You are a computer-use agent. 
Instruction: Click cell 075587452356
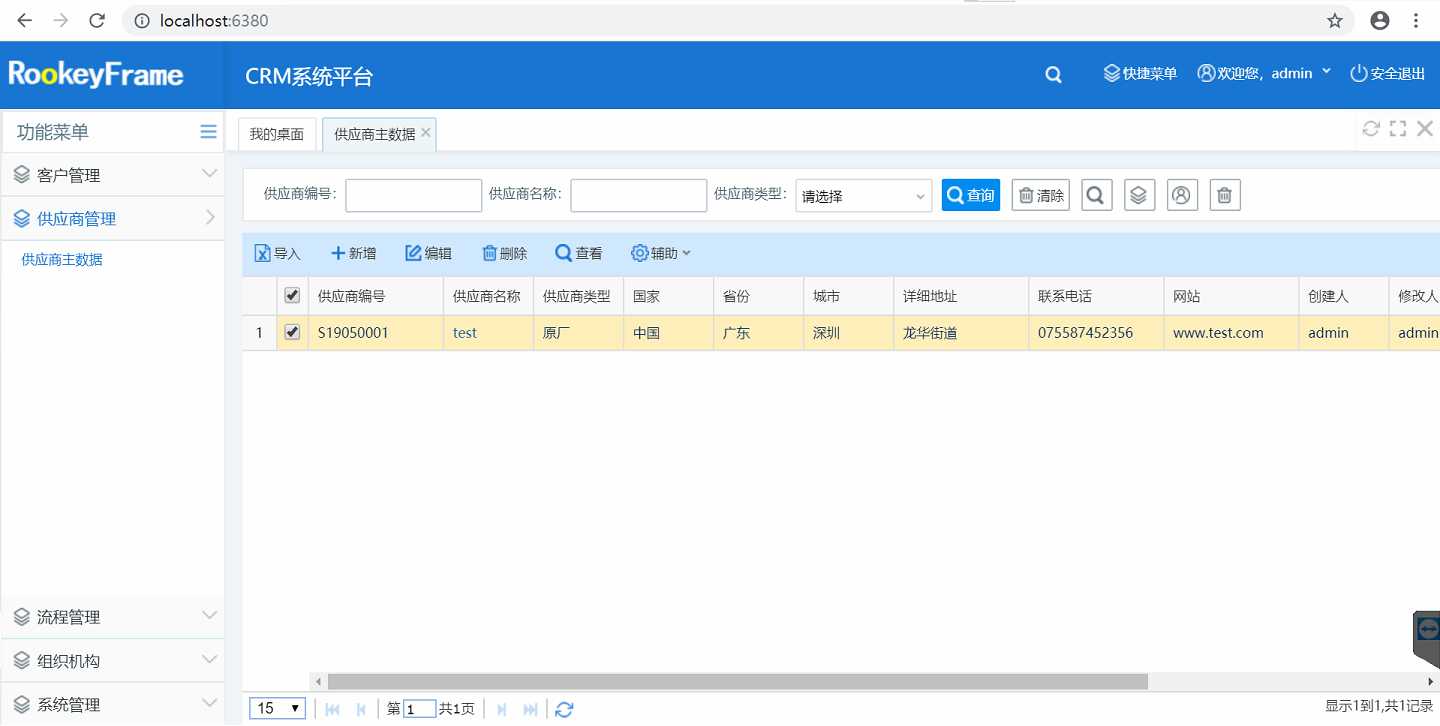coord(1096,333)
